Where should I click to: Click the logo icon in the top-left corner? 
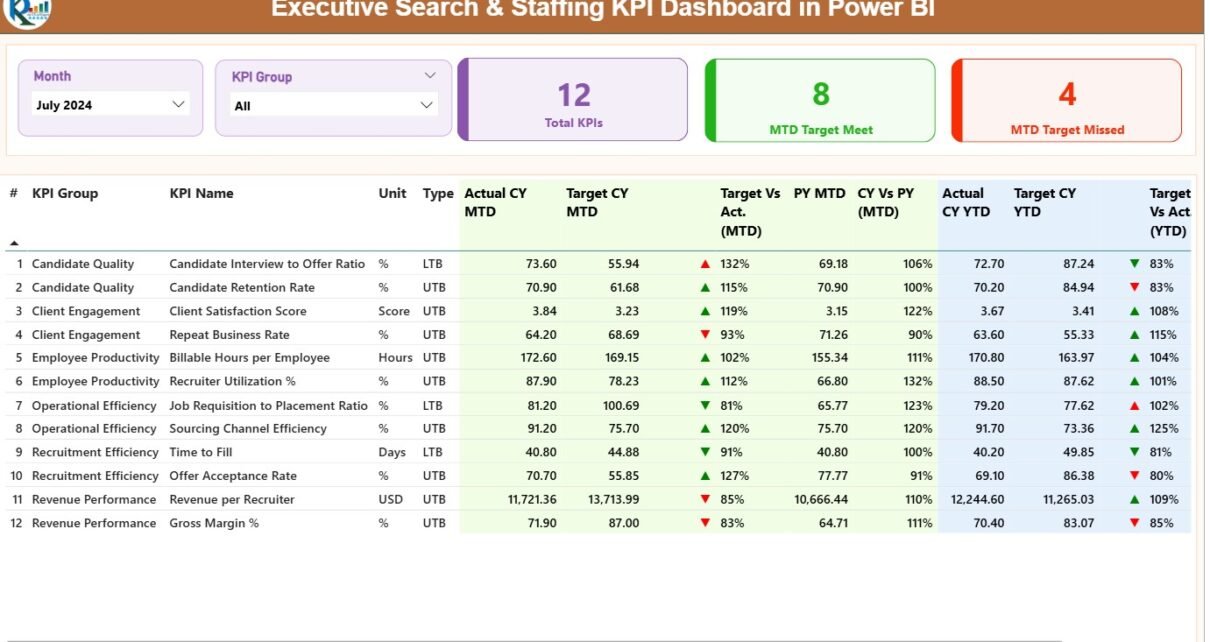[26, 12]
